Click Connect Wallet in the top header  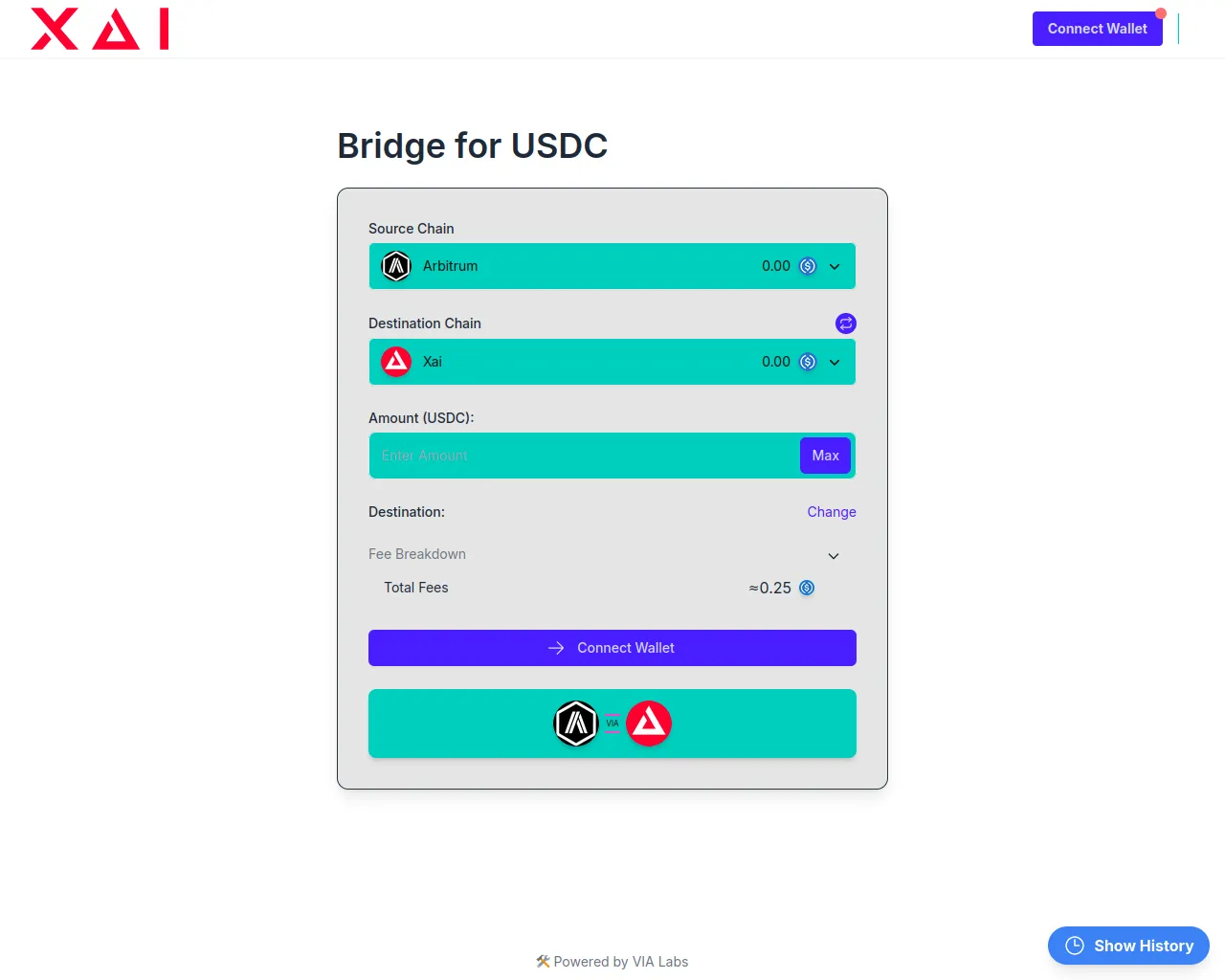point(1097,29)
